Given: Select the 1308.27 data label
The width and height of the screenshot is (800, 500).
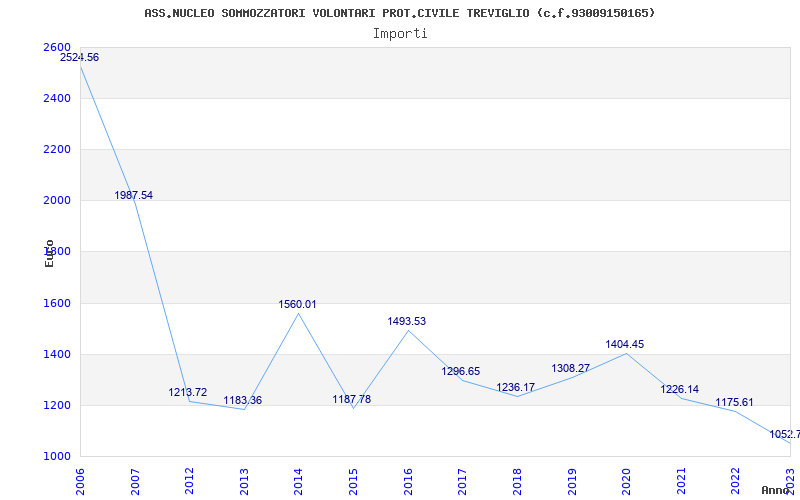Looking at the screenshot, I should click(571, 369).
